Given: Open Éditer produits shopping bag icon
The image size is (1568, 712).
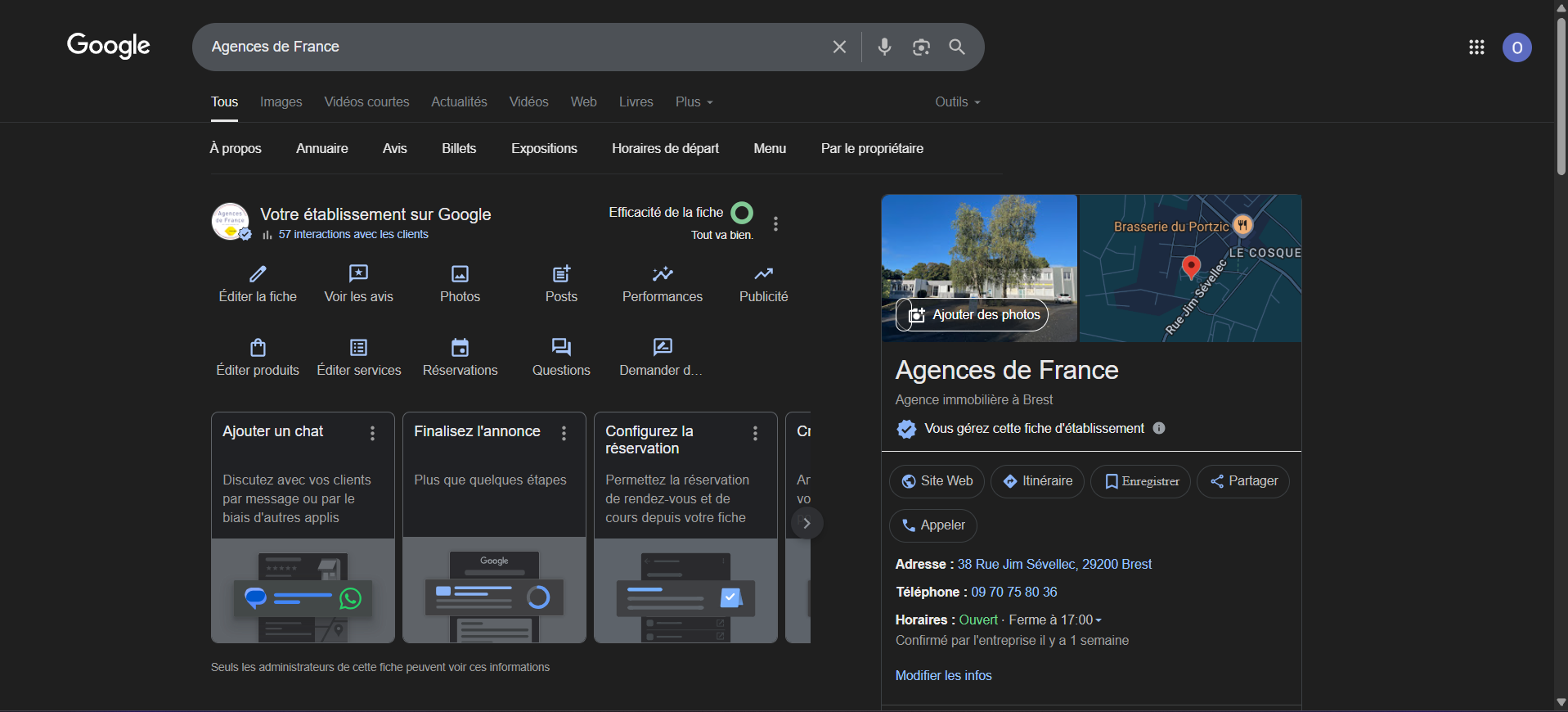Looking at the screenshot, I should click(x=258, y=348).
